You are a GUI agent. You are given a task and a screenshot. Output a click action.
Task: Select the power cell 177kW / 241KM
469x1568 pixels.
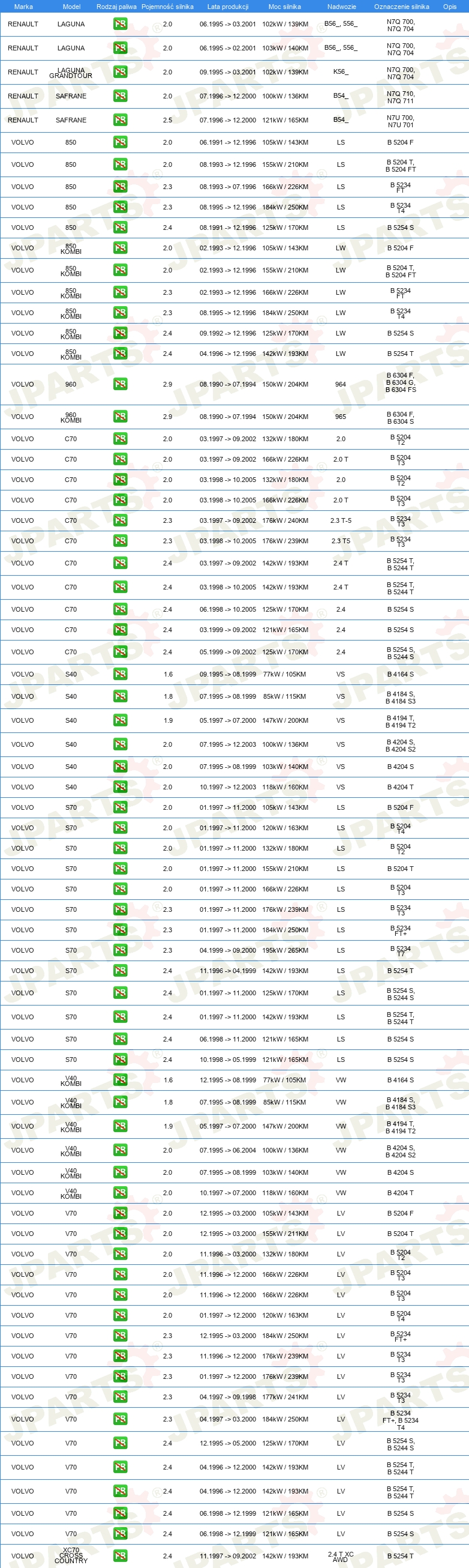click(x=285, y=1397)
